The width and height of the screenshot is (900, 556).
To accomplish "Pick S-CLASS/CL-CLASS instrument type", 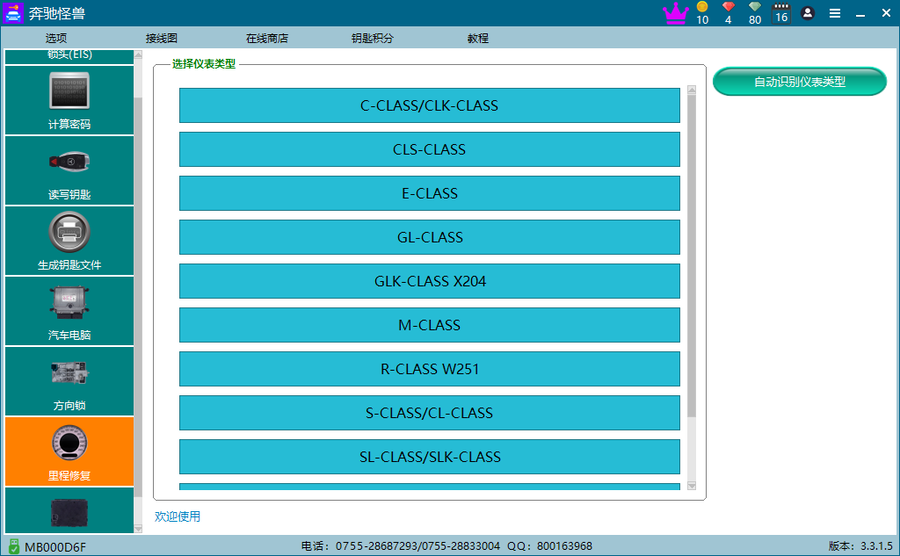I will 429,413.
